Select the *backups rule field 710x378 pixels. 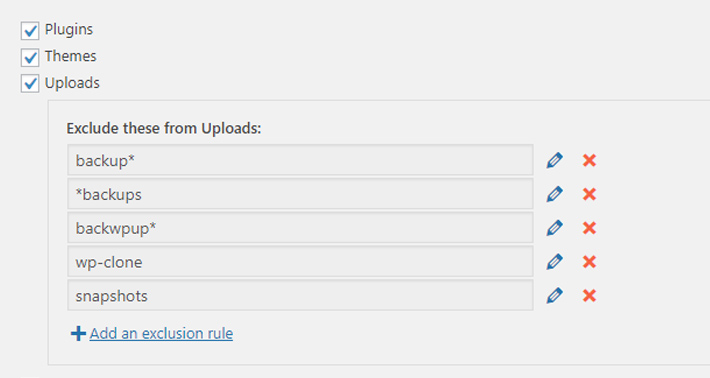[x=300, y=194]
